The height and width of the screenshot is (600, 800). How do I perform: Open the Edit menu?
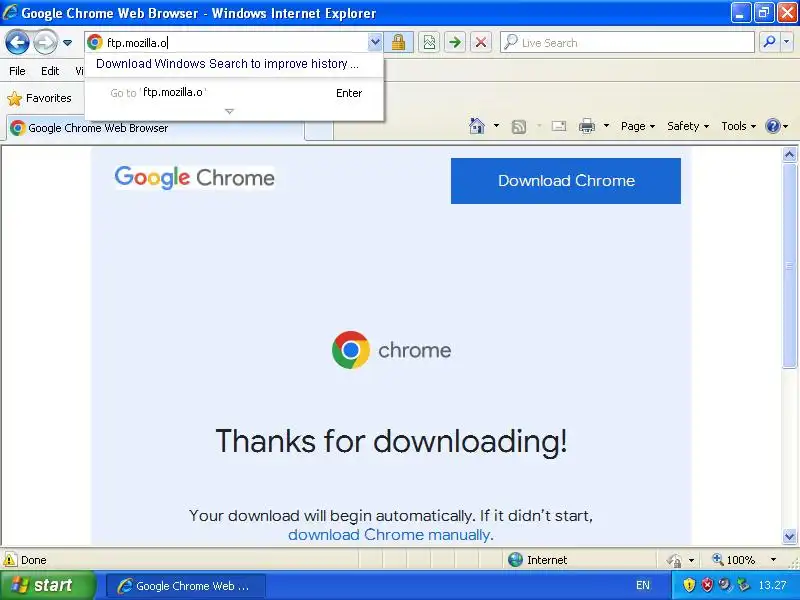click(x=50, y=71)
